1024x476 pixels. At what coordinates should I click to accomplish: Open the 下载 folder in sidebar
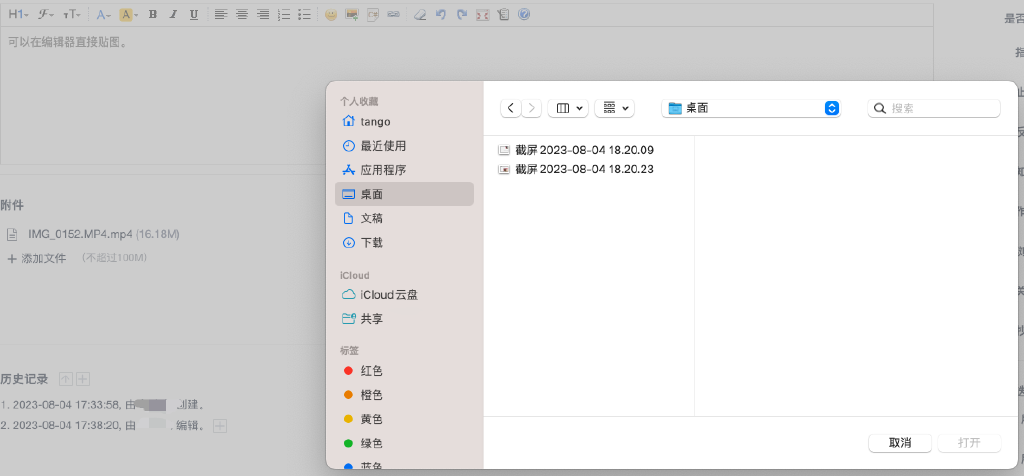click(371, 242)
